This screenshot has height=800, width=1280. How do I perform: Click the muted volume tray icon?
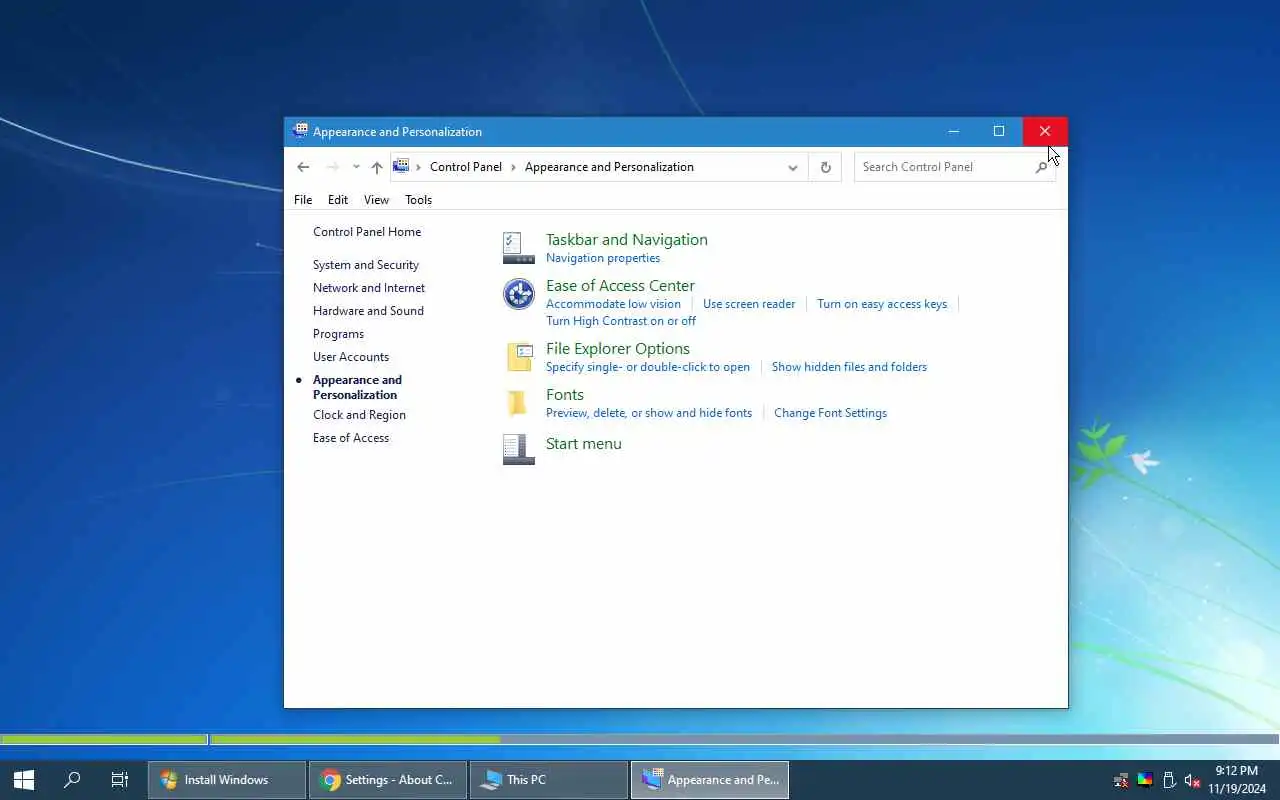(x=1192, y=780)
